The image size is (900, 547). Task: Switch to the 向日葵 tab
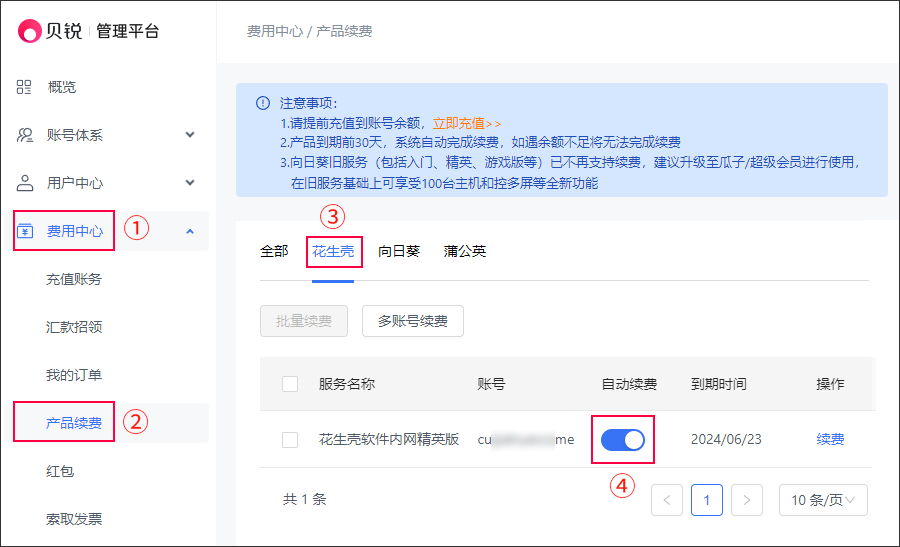(399, 251)
